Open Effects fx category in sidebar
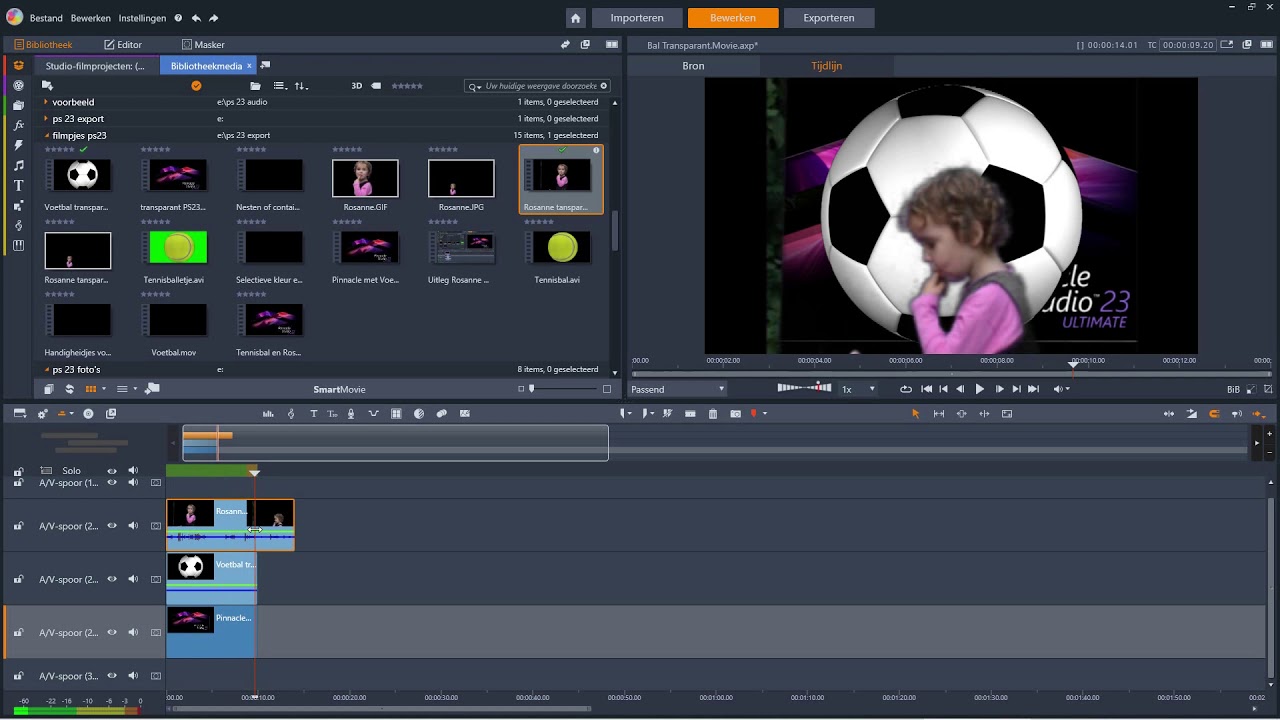 (x=18, y=125)
